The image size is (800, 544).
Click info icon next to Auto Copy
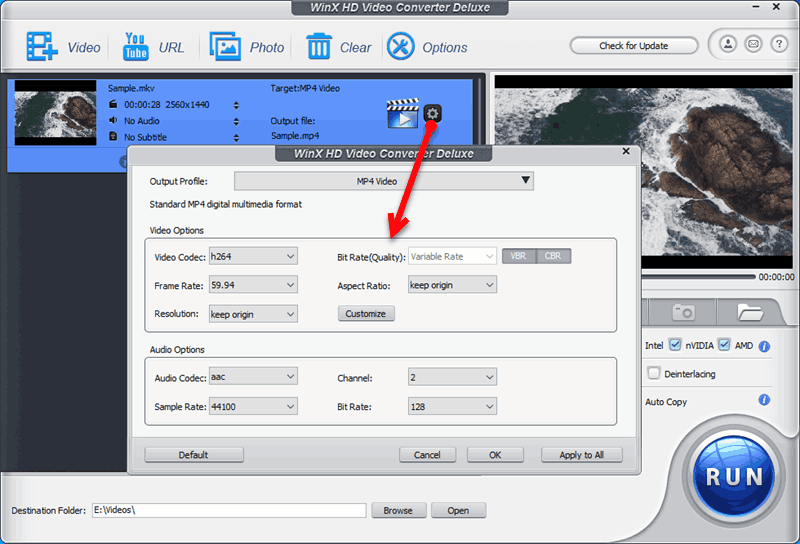pyautogui.click(x=764, y=400)
